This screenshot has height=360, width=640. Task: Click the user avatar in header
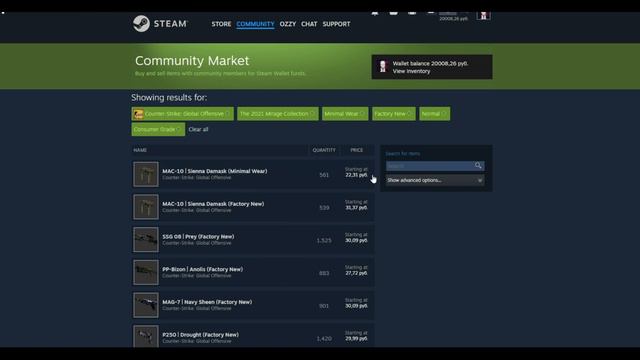[483, 16]
